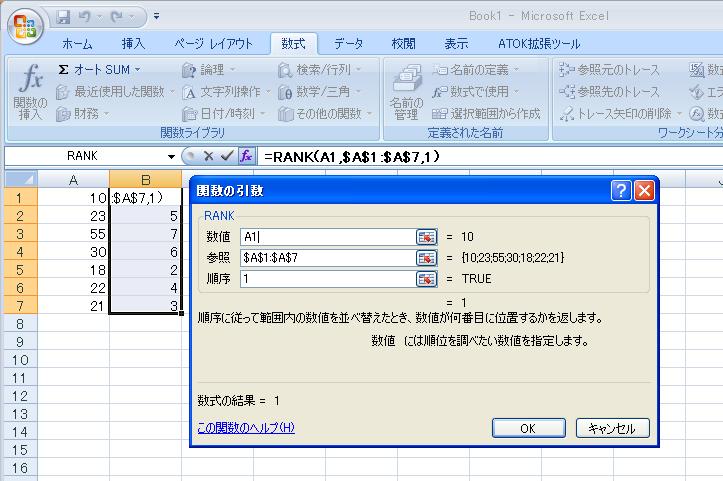Open the 財務 functions menu
723x481 pixels.
coord(82,113)
